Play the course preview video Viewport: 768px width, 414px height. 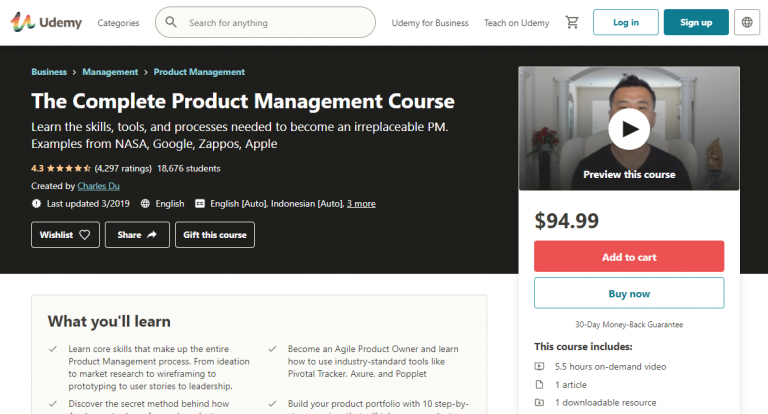click(x=629, y=128)
